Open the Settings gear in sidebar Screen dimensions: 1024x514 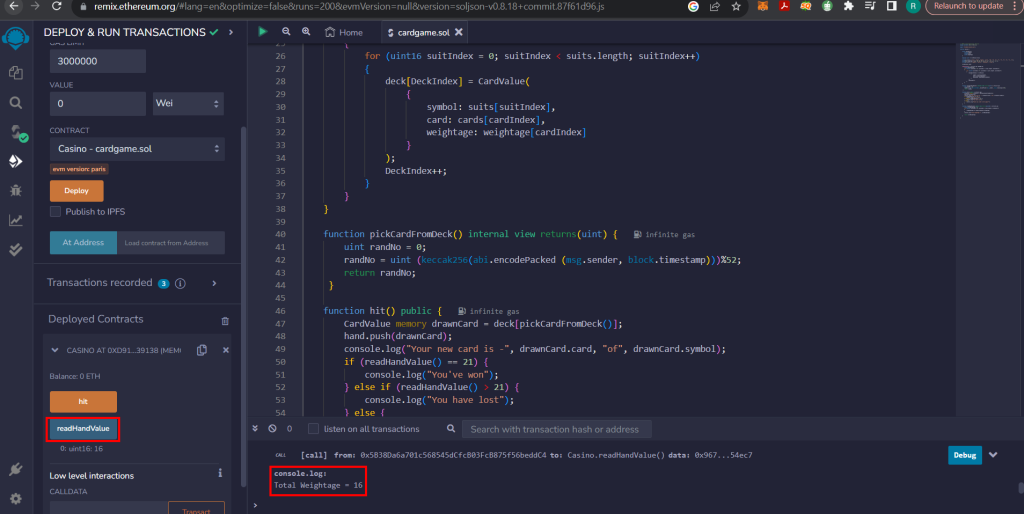[x=16, y=498]
